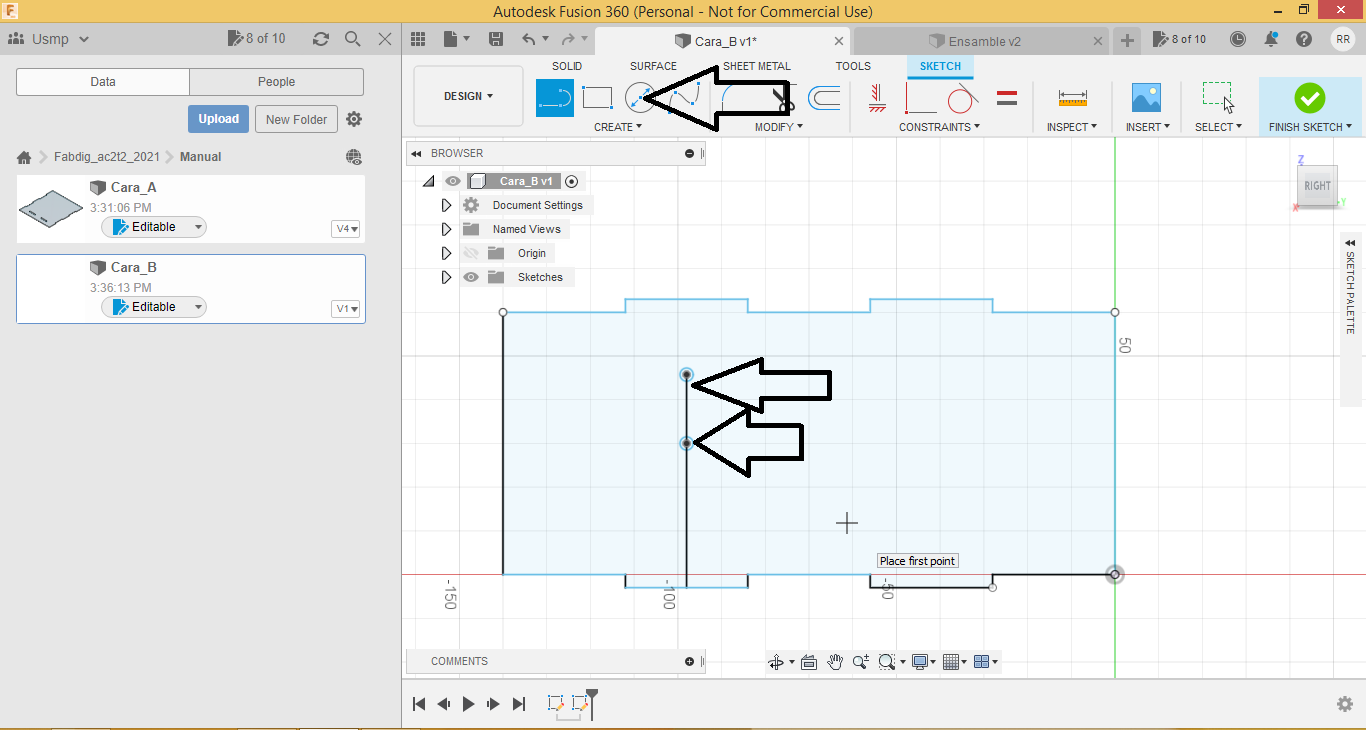Open timeline settings gear
1366x730 pixels.
pyautogui.click(x=1345, y=704)
